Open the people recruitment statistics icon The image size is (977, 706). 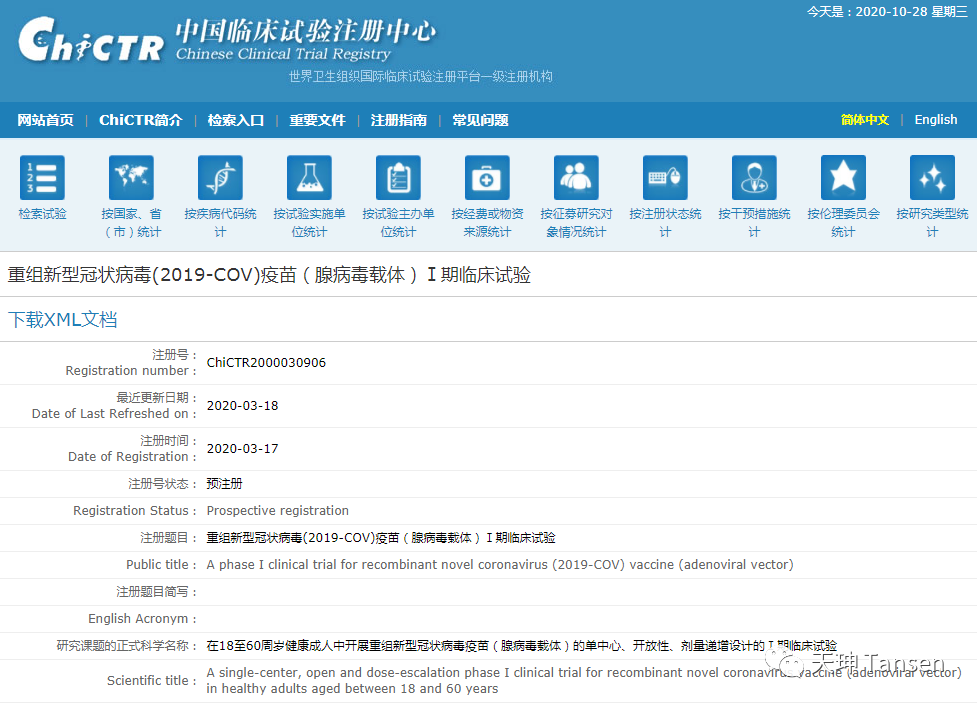tap(576, 178)
